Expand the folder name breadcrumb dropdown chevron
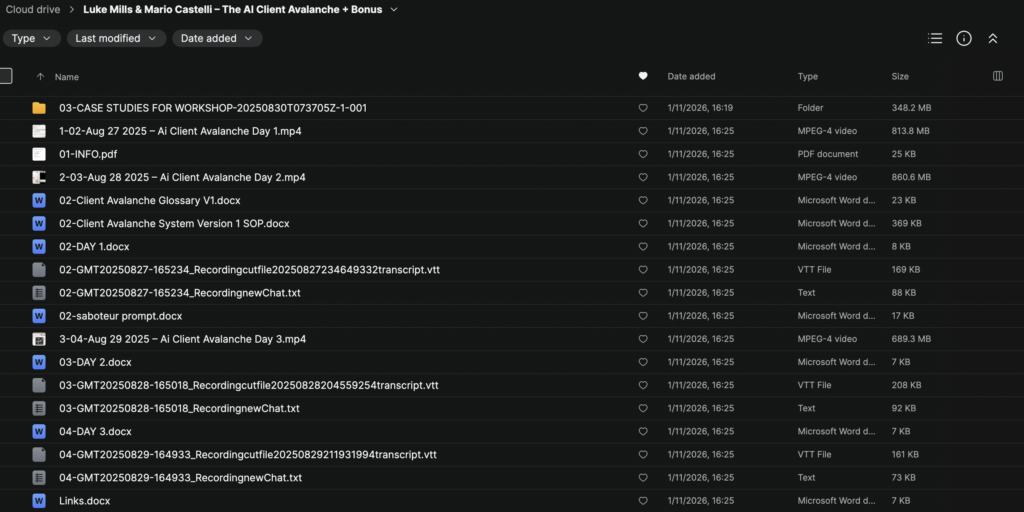This screenshot has width=1024, height=512. click(393, 10)
